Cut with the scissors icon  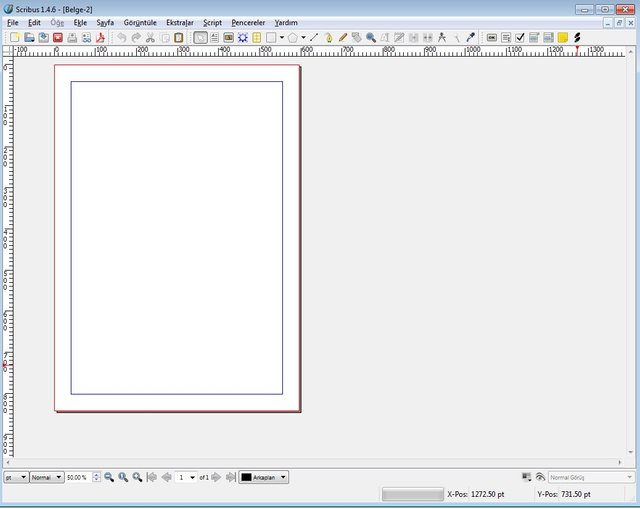[x=150, y=38]
